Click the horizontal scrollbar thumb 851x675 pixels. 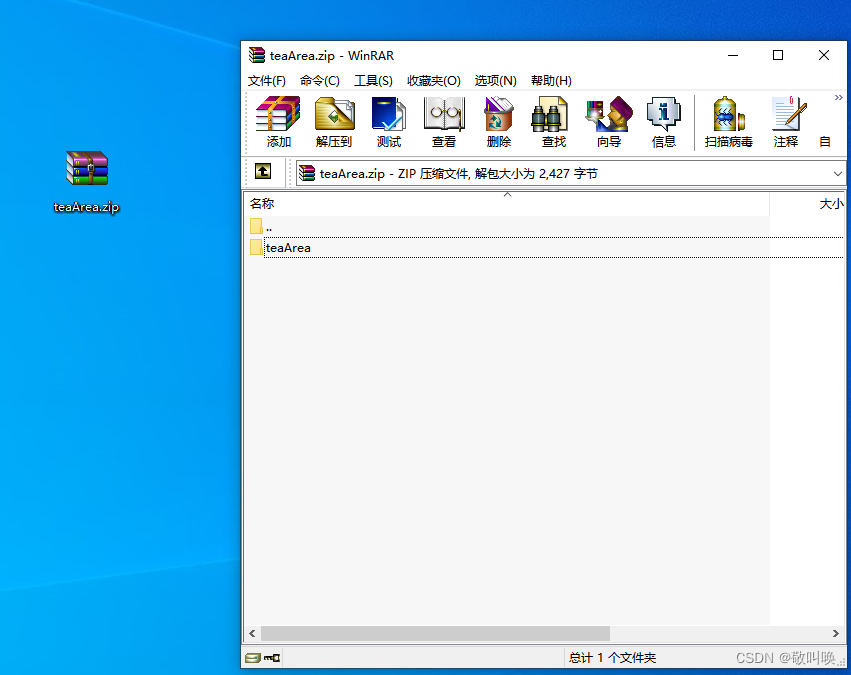435,633
